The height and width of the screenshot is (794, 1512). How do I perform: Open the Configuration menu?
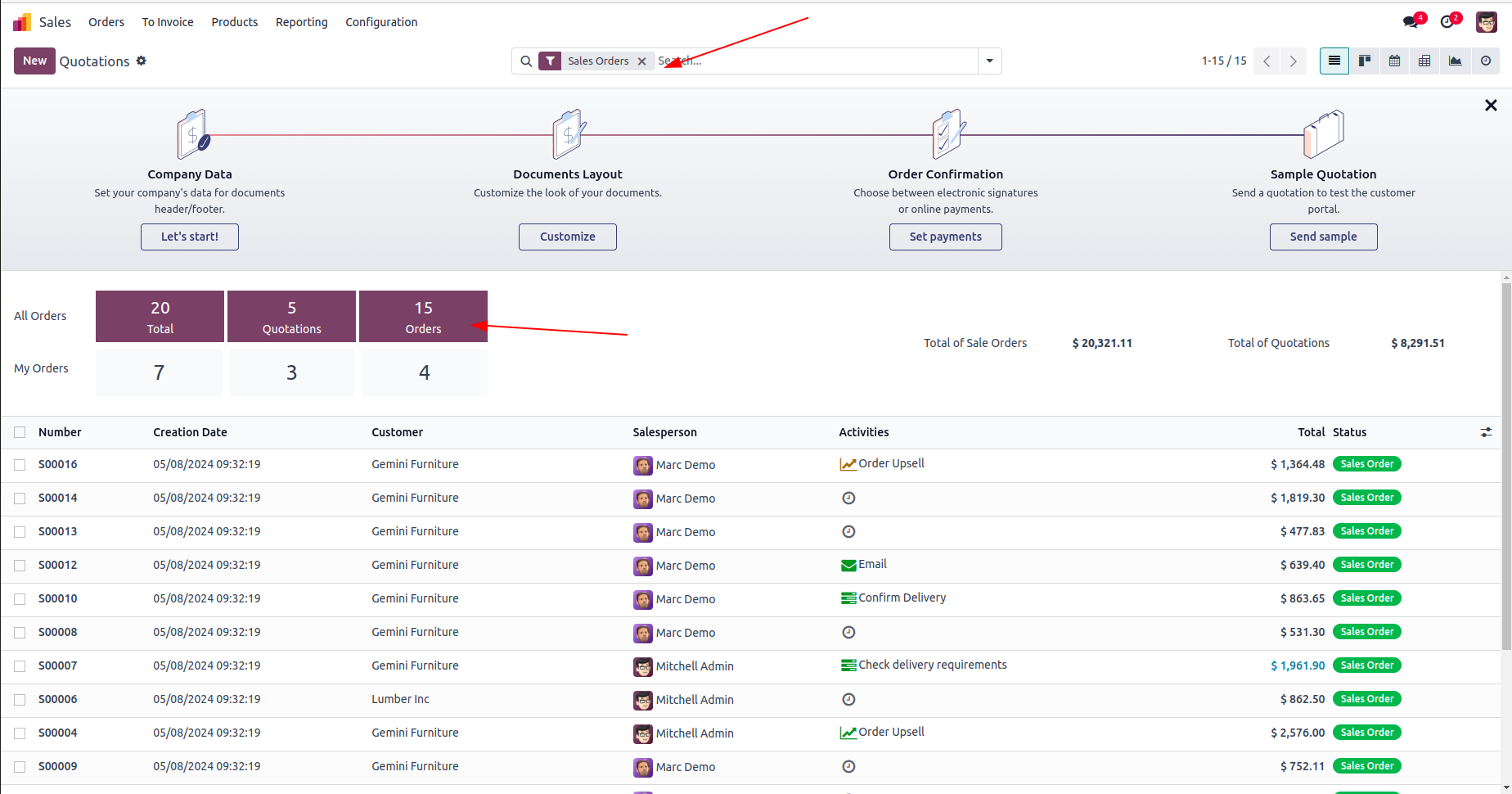[x=381, y=22]
